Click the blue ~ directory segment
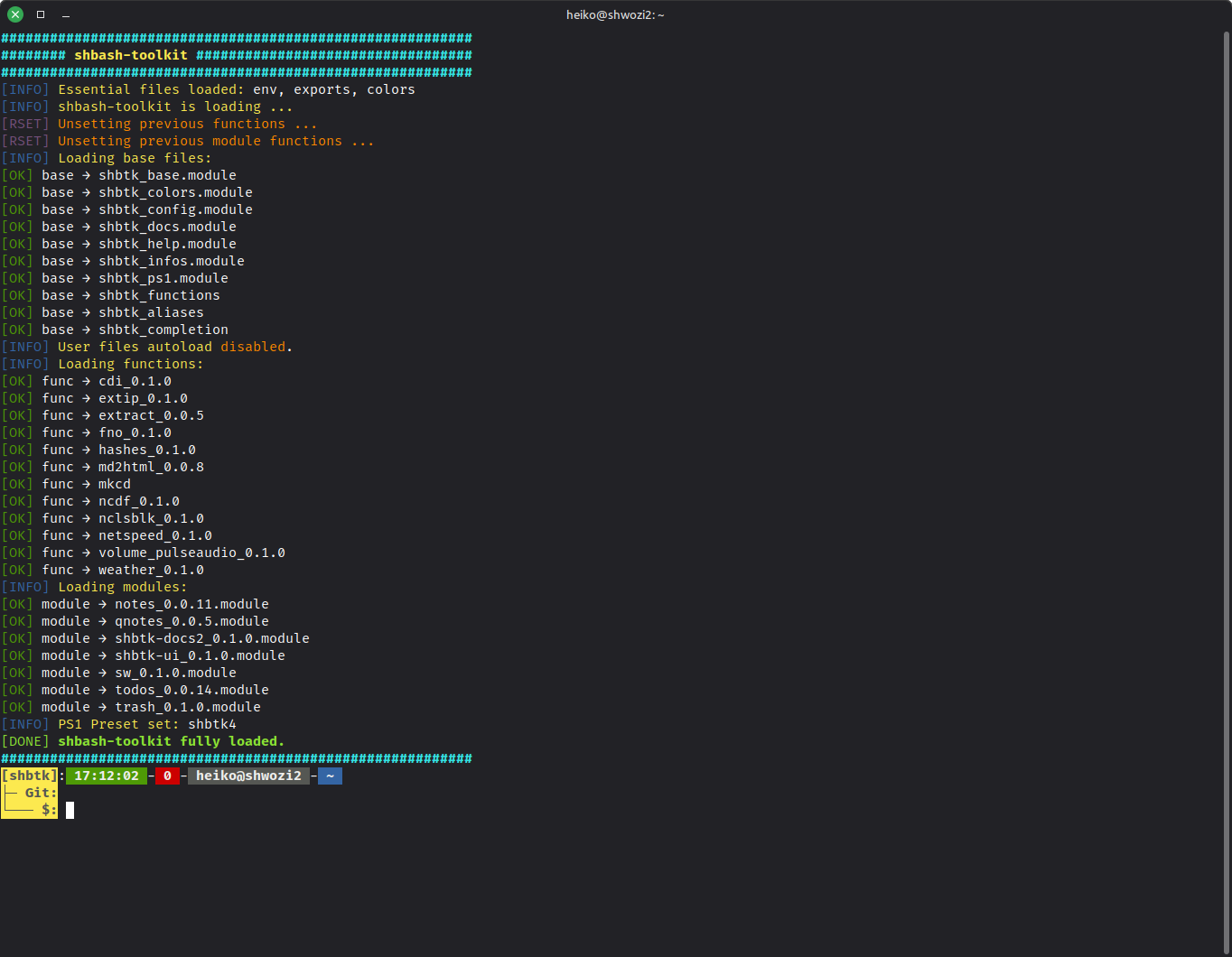 click(x=330, y=776)
